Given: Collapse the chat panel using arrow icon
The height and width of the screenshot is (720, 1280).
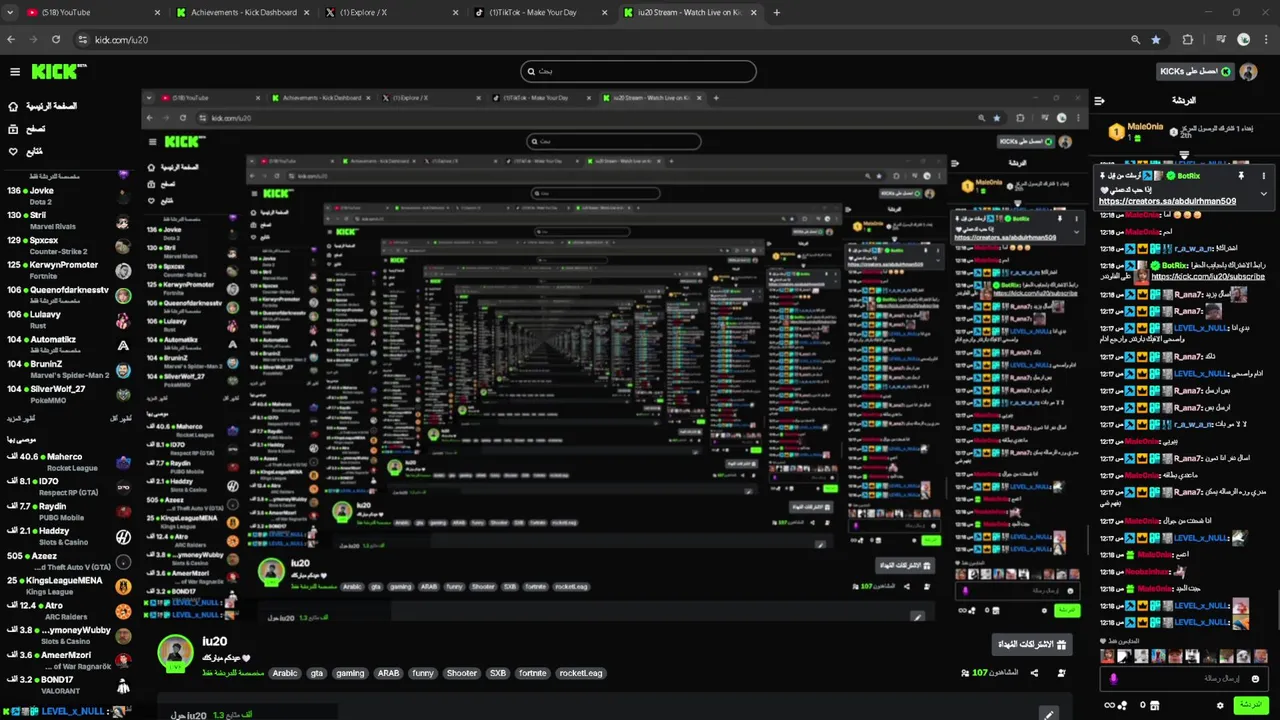Looking at the screenshot, I should pyautogui.click(x=1099, y=101).
